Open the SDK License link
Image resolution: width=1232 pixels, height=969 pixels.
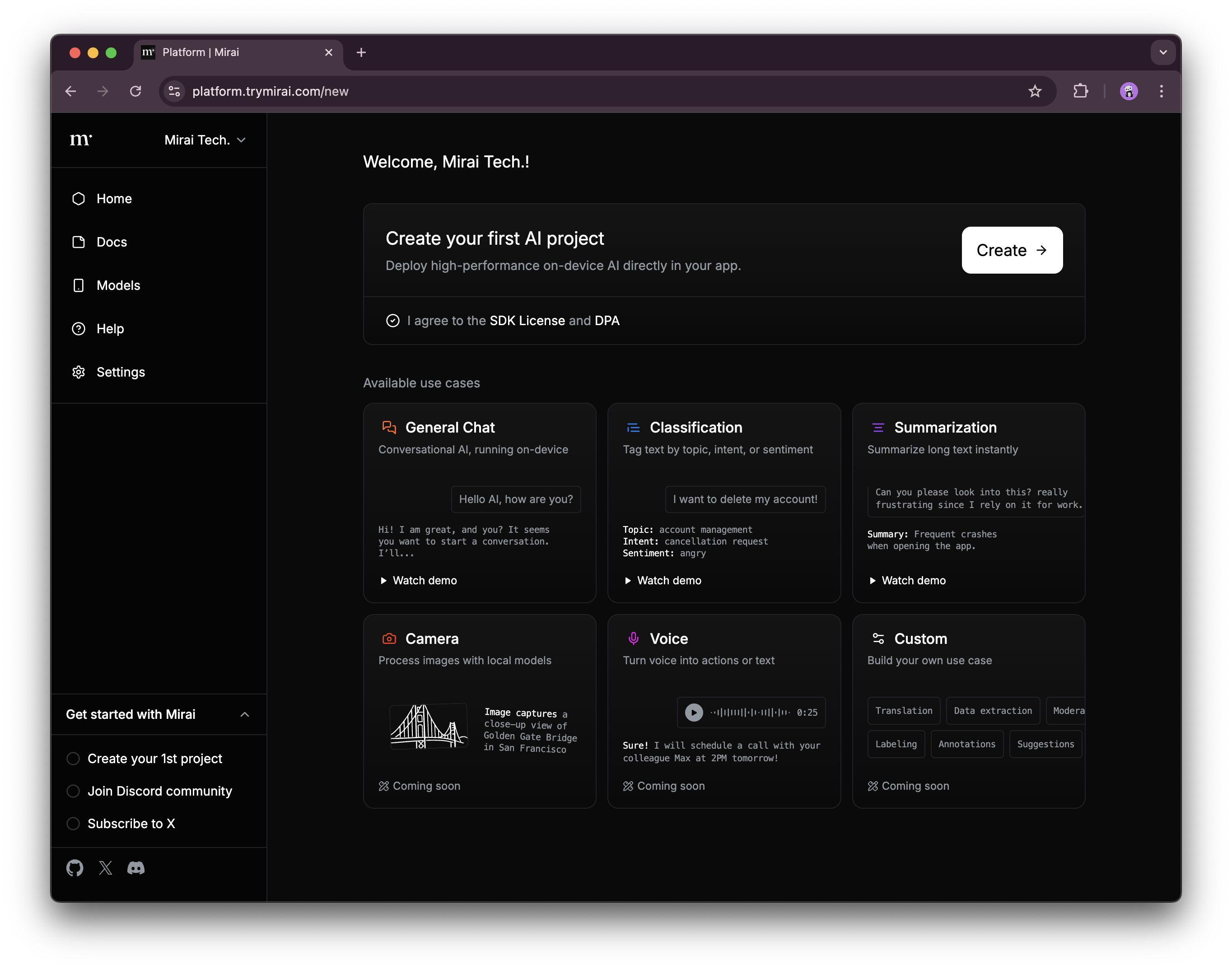527,321
